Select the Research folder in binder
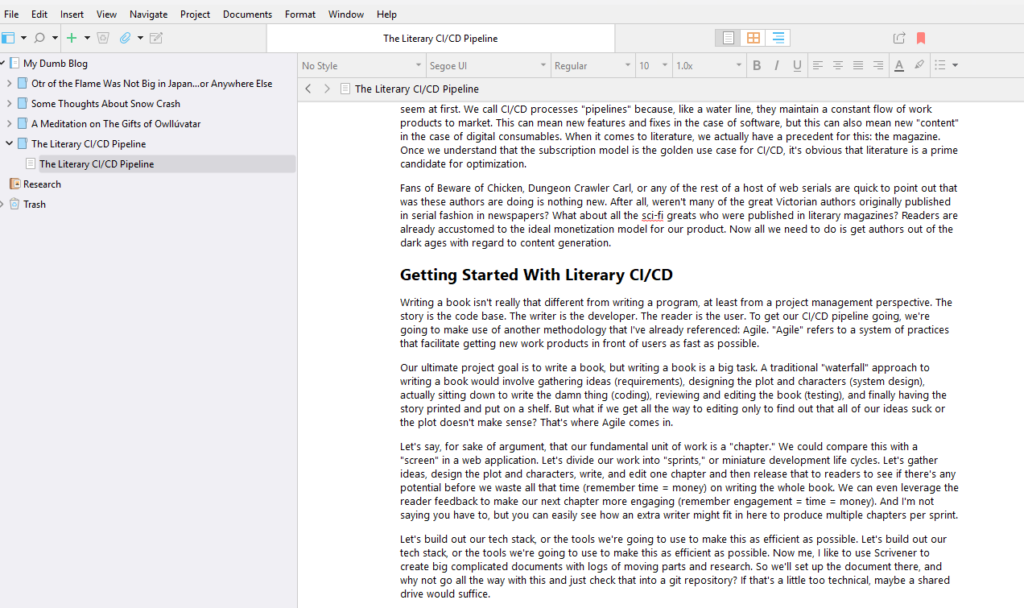 tap(42, 184)
